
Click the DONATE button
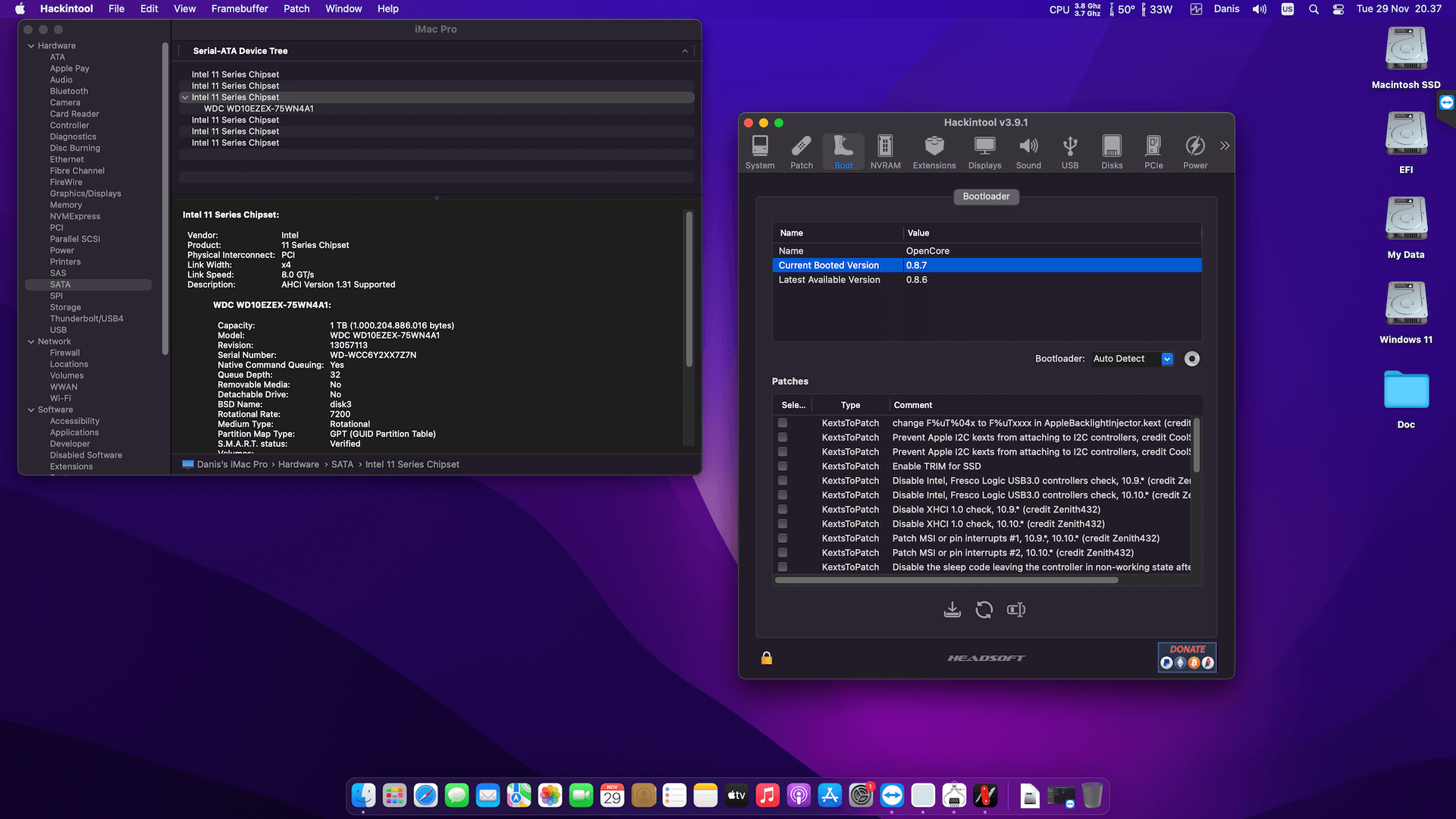[1187, 657]
